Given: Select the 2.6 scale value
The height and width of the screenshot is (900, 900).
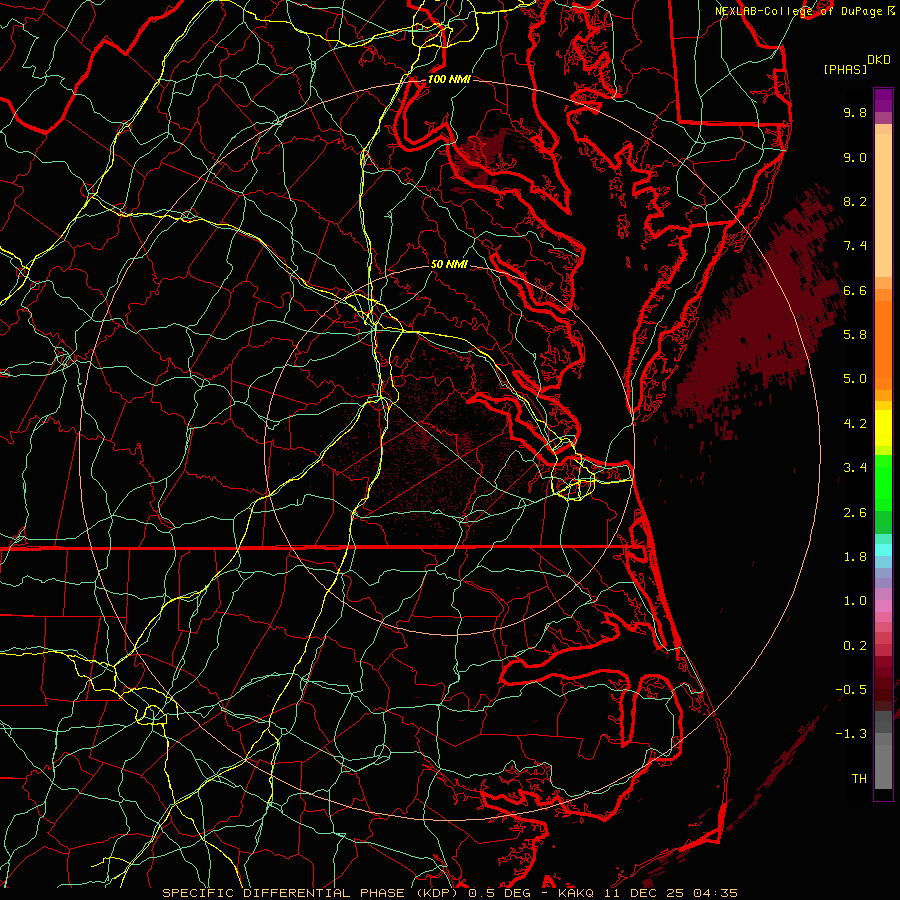Looking at the screenshot, I should 855,512.
